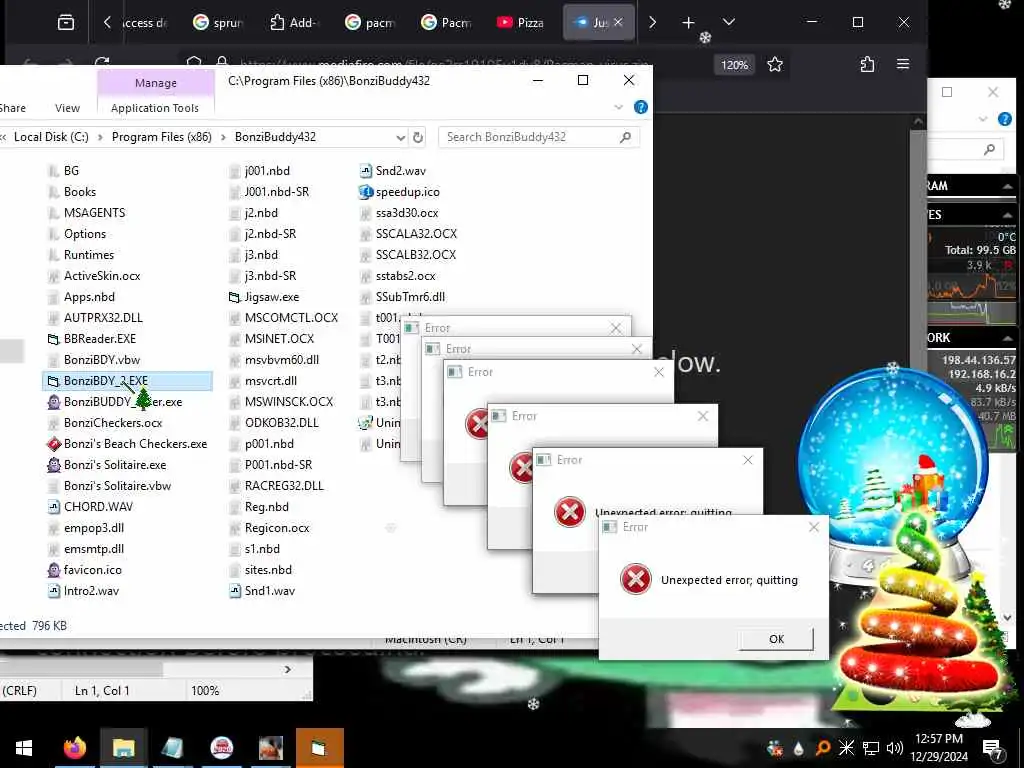
Task: Select the SSubTmr6.dll file
Action: (x=402, y=297)
